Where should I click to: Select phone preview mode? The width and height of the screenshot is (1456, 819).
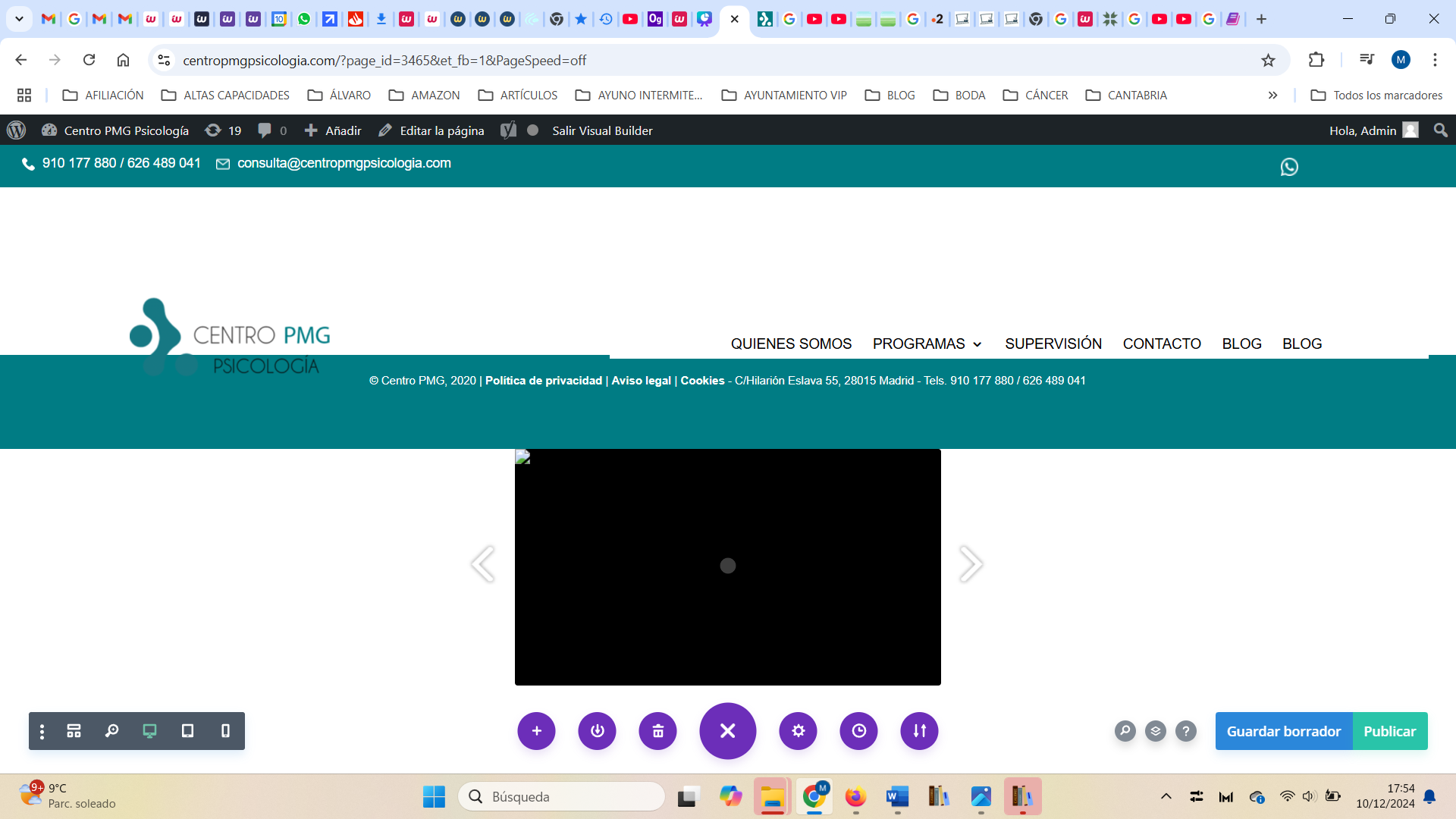(225, 731)
